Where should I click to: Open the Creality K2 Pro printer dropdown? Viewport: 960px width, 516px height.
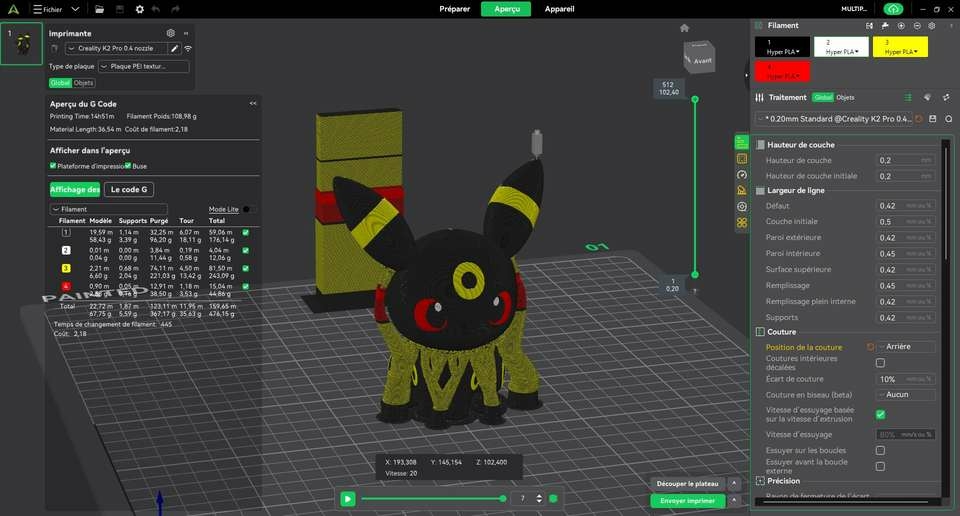[118, 48]
